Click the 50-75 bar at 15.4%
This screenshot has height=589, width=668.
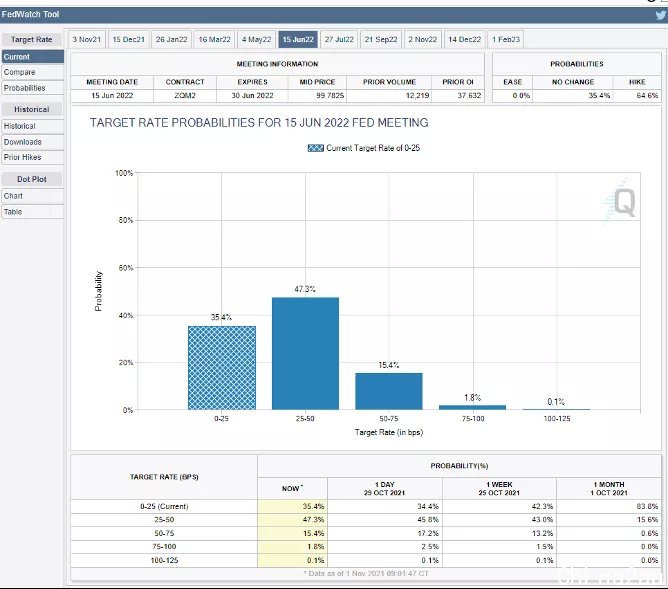(x=389, y=391)
